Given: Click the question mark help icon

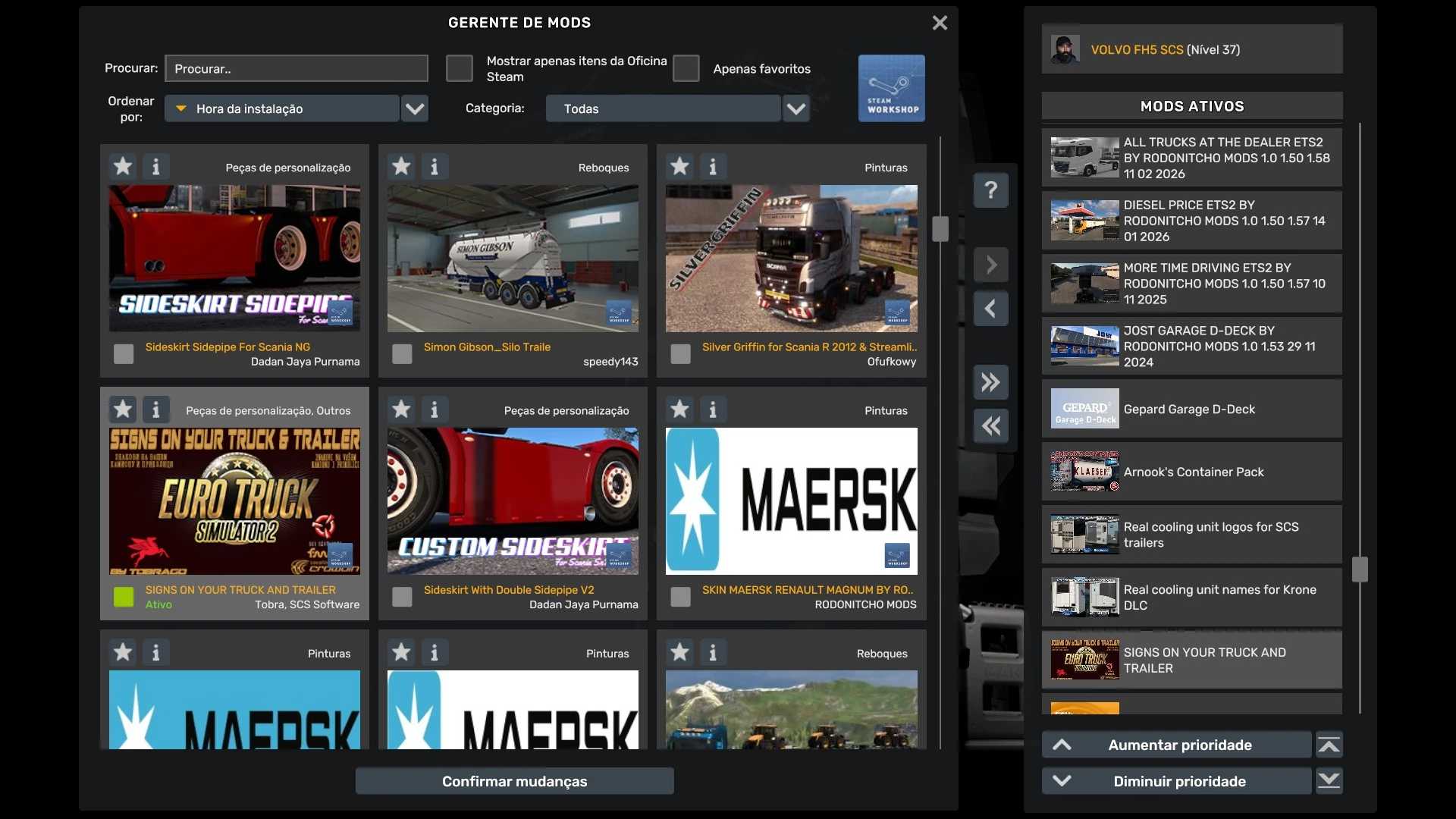Looking at the screenshot, I should click(x=990, y=190).
